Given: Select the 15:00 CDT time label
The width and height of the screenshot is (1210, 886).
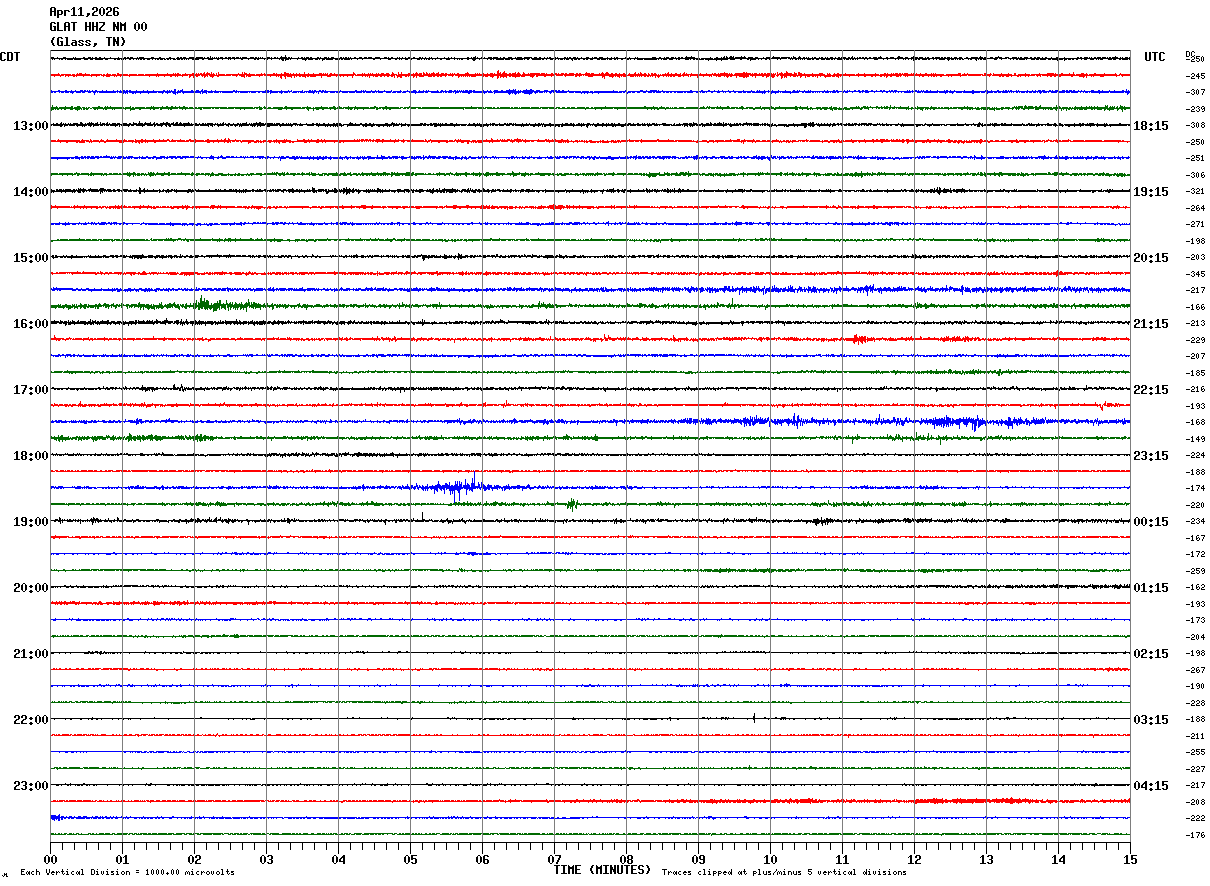Looking at the screenshot, I should click(31, 258).
